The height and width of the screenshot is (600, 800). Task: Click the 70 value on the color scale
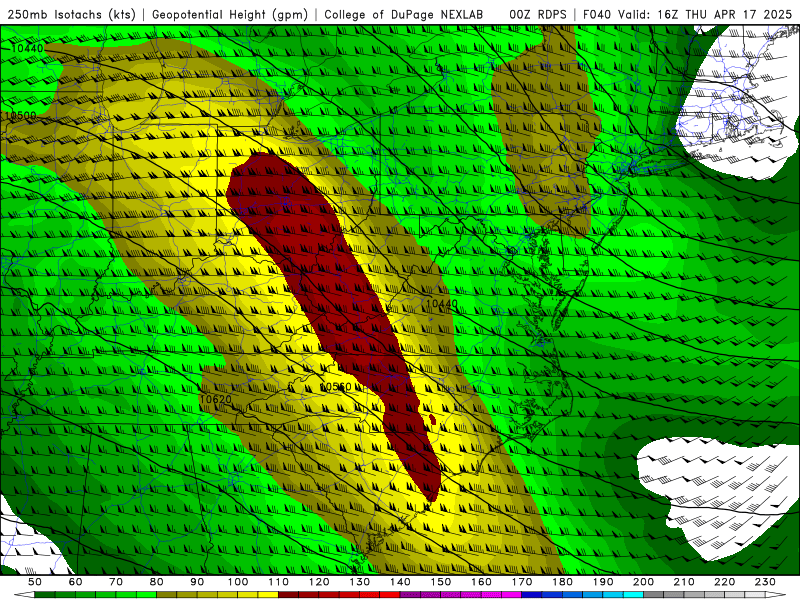coord(116,582)
